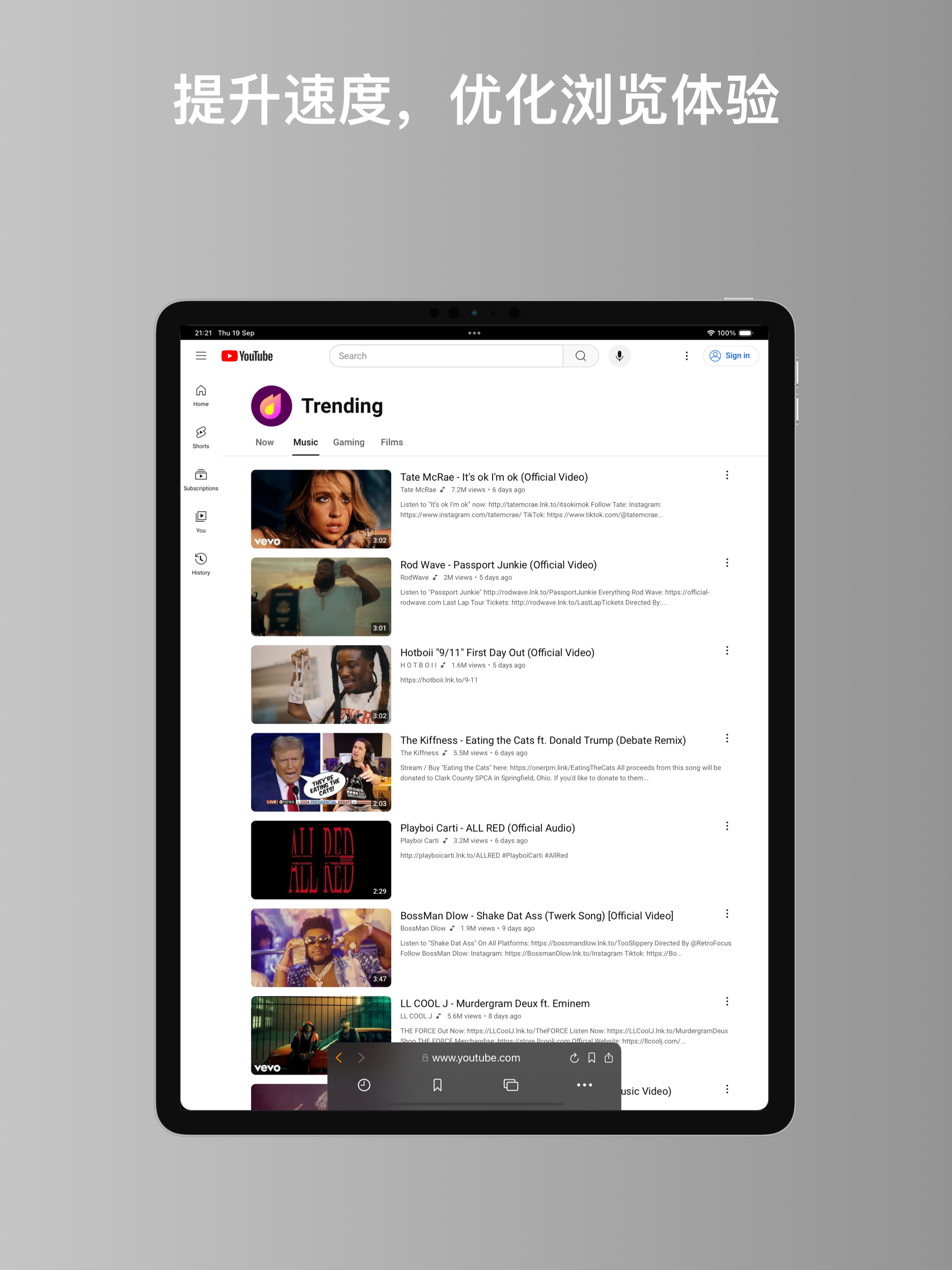This screenshot has height=1270, width=952.
Task: Focus the Search input field
Action: [x=446, y=356]
